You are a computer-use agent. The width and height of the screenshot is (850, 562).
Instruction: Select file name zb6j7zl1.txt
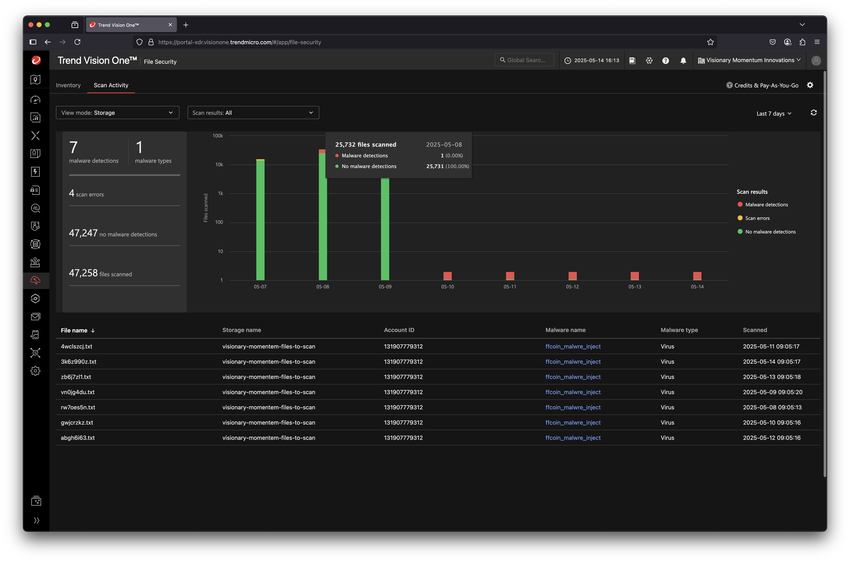[x=76, y=377]
